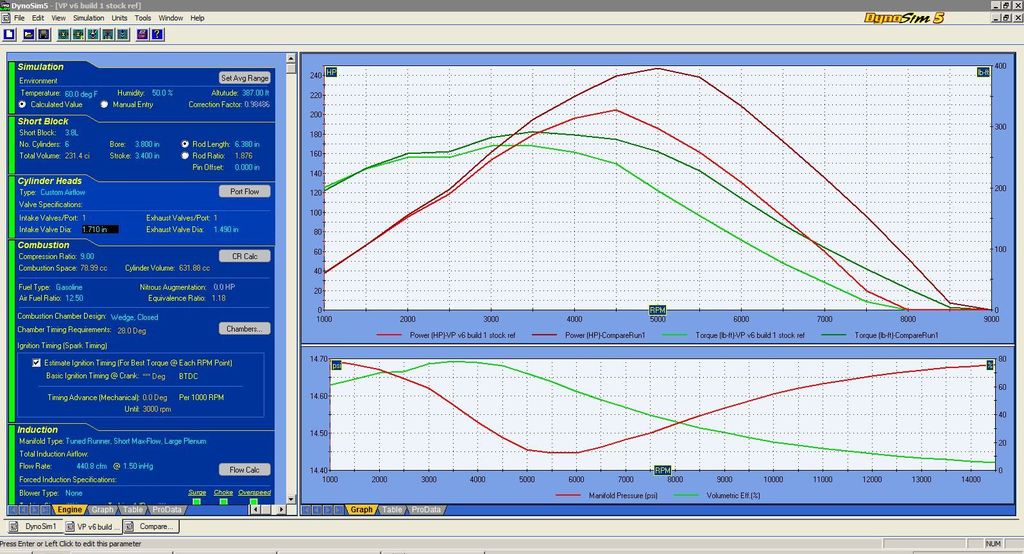Viewport: 1024px width, 554px height.
Task: Open the Fuel Type Gasoline selection
Action: coord(69,287)
